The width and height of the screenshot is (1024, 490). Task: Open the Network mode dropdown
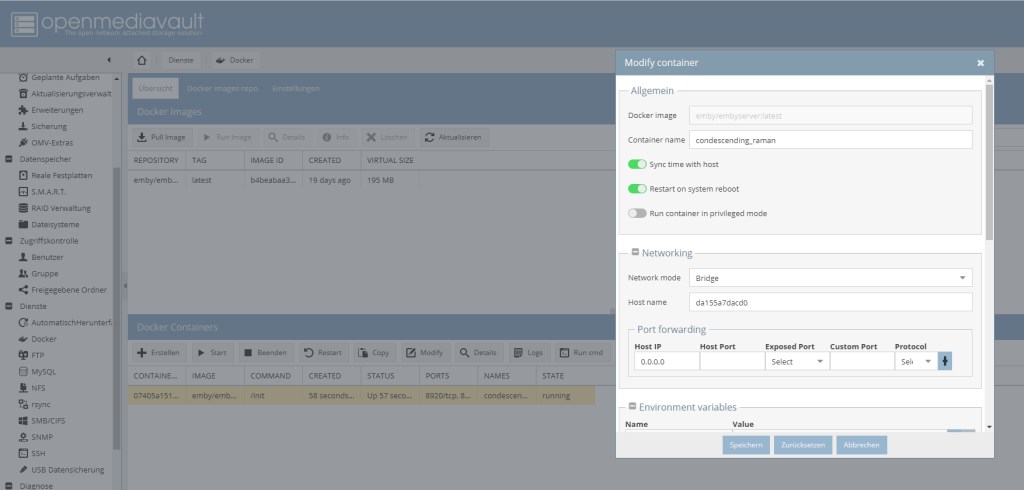pyautogui.click(x=962, y=278)
